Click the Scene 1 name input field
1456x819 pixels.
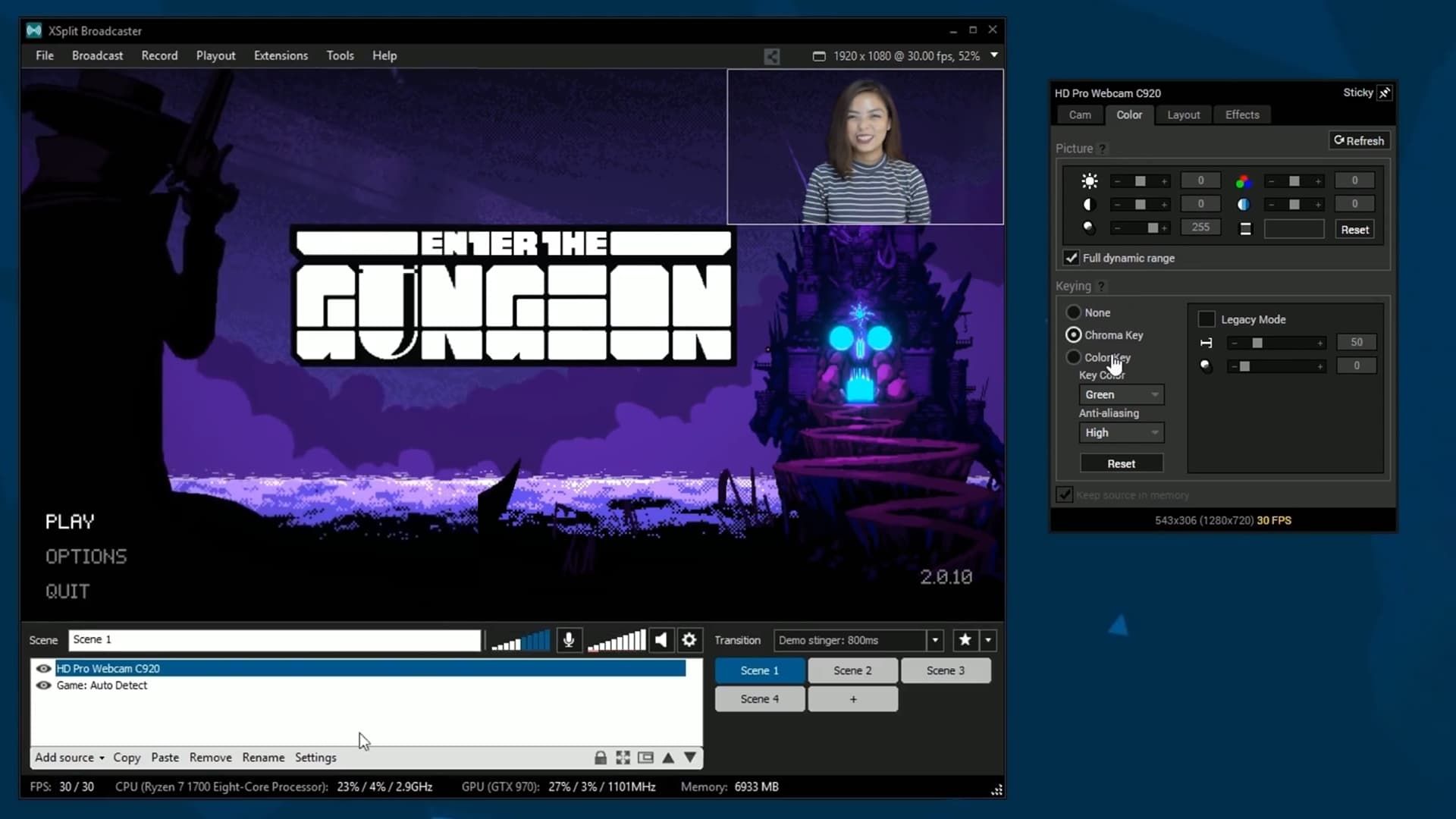pos(275,640)
